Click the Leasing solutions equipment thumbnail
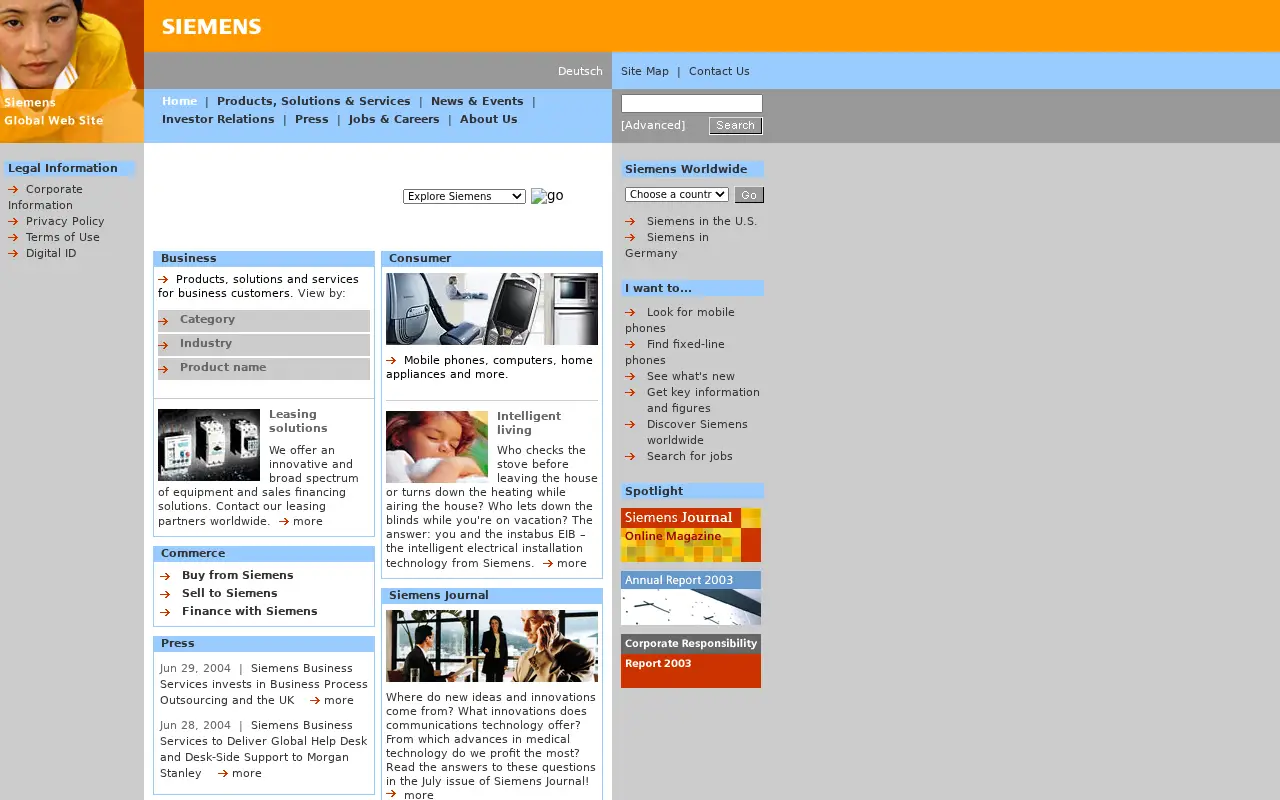This screenshot has width=1280, height=800. coord(209,445)
